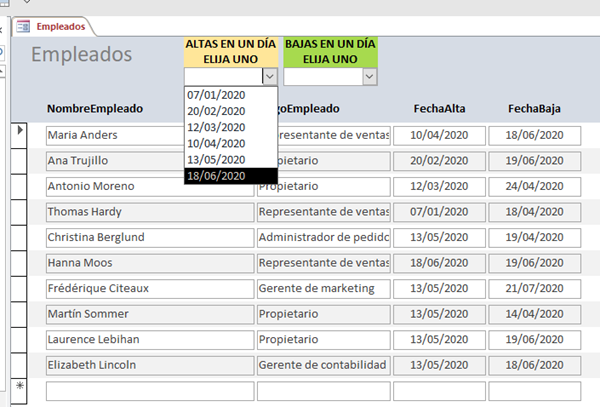Click the Martín Sommer name field
The height and width of the screenshot is (407, 600).
coord(150,314)
